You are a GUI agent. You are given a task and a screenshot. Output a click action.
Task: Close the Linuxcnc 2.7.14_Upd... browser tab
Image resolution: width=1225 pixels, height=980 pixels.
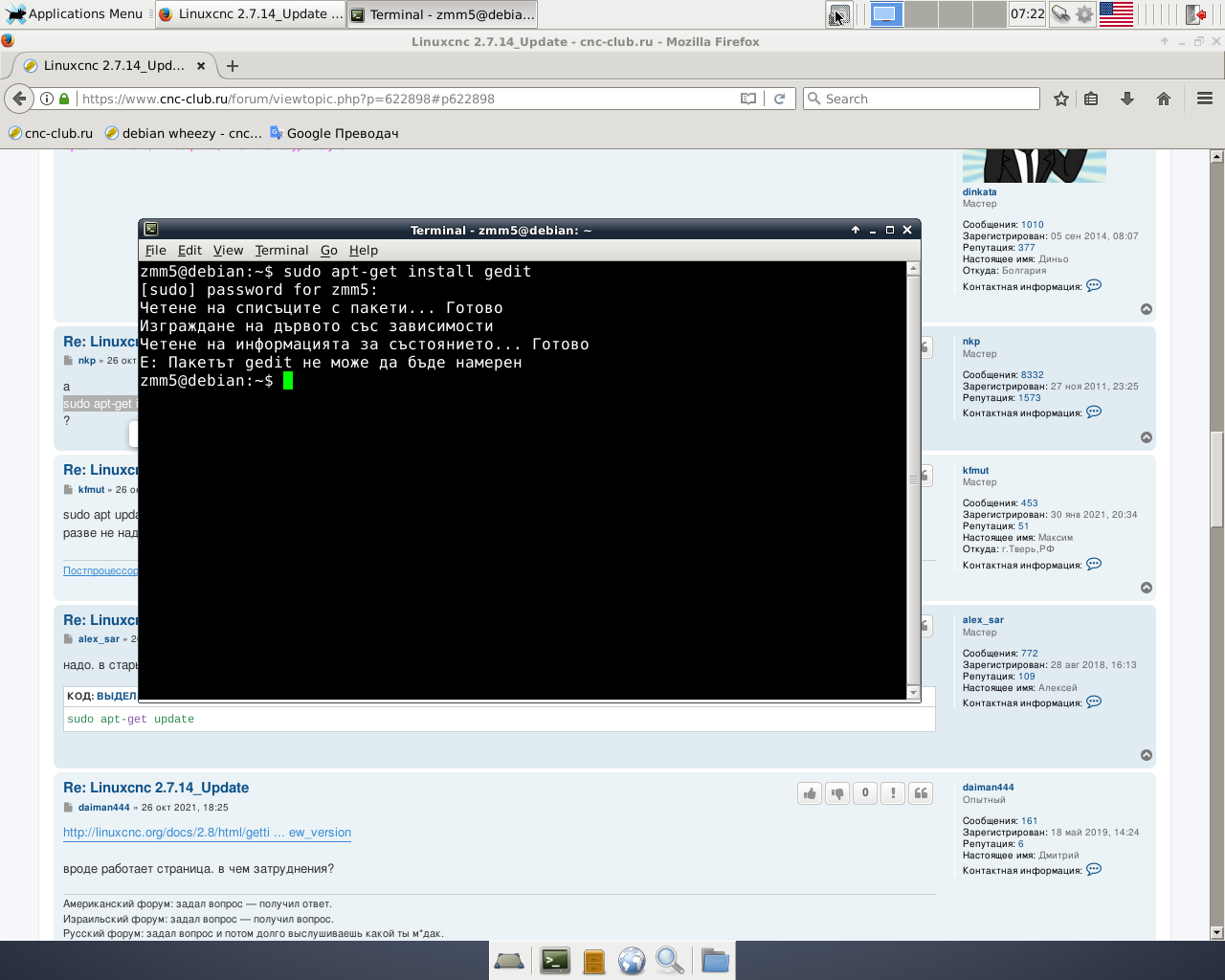[201, 66]
